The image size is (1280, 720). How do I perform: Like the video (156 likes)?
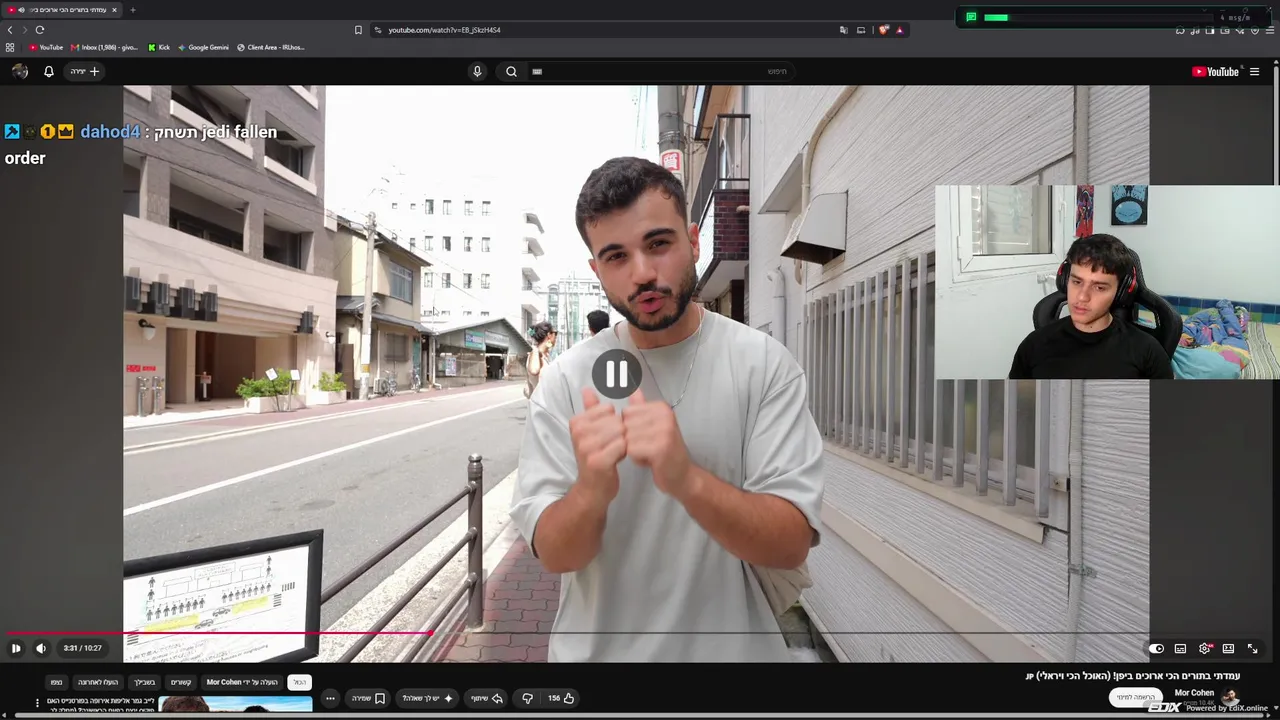tap(561, 698)
